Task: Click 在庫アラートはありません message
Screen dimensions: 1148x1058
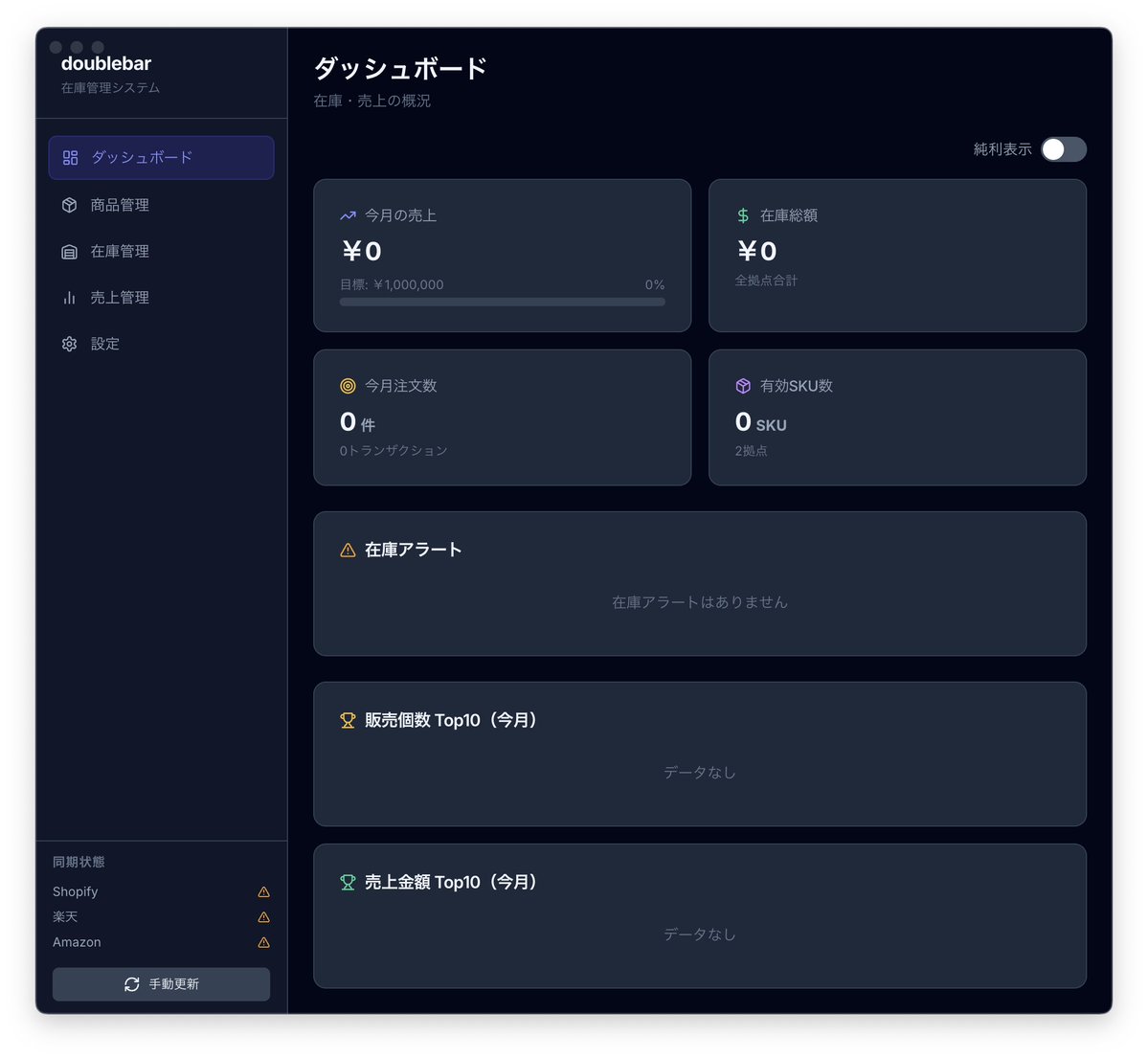Action: (x=700, y=602)
